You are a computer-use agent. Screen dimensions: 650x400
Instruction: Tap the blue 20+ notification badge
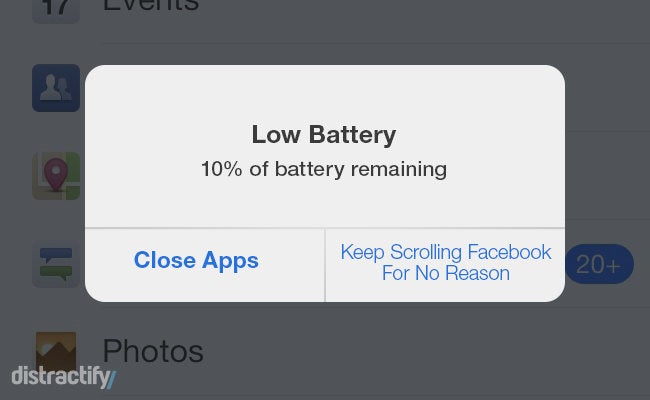(x=599, y=264)
